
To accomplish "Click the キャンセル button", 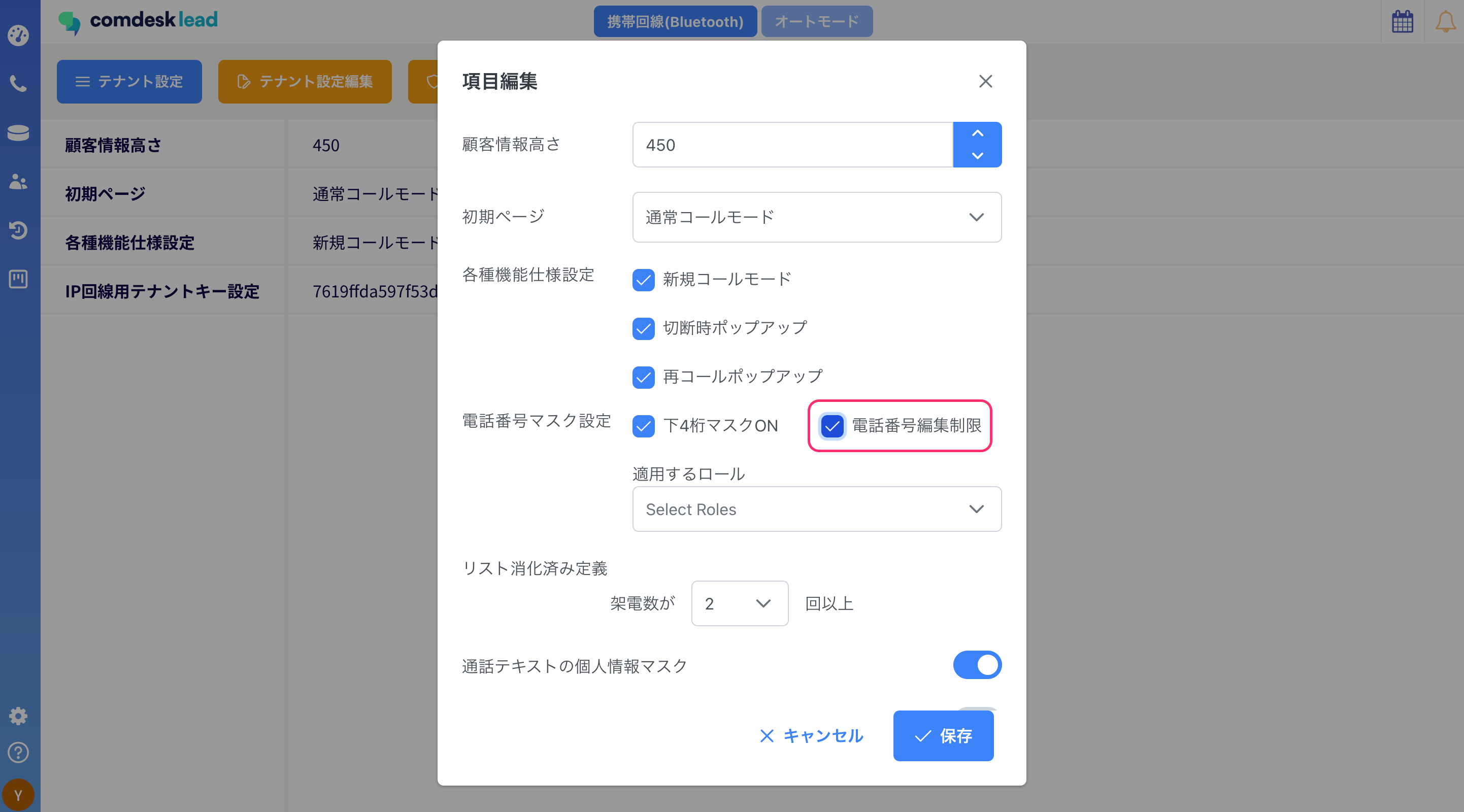I will pos(812,736).
